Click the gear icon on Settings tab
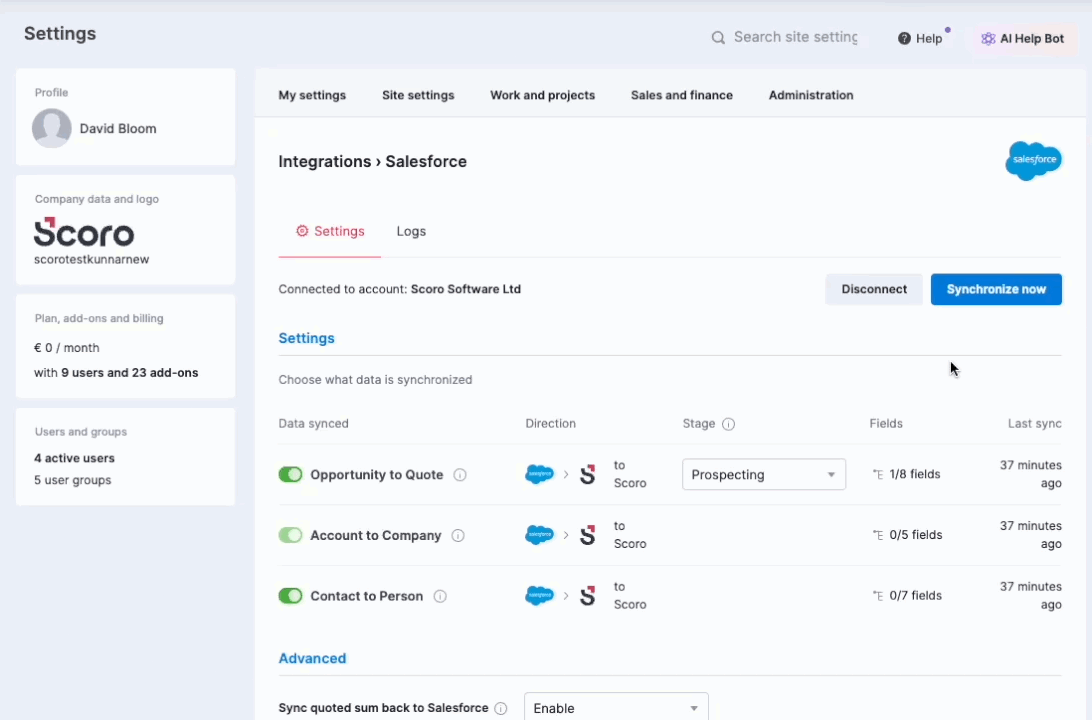 [302, 230]
